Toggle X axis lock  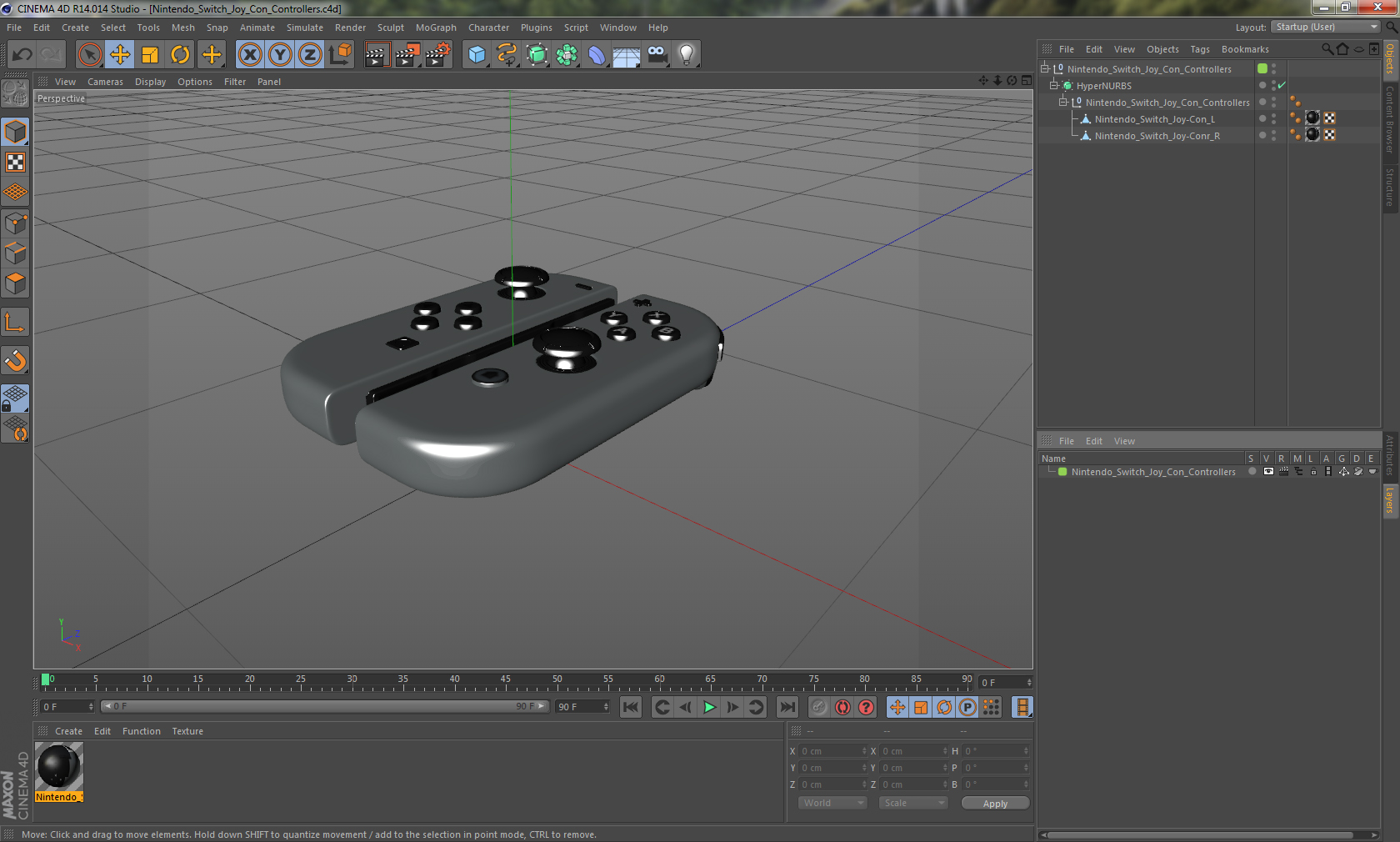249,55
